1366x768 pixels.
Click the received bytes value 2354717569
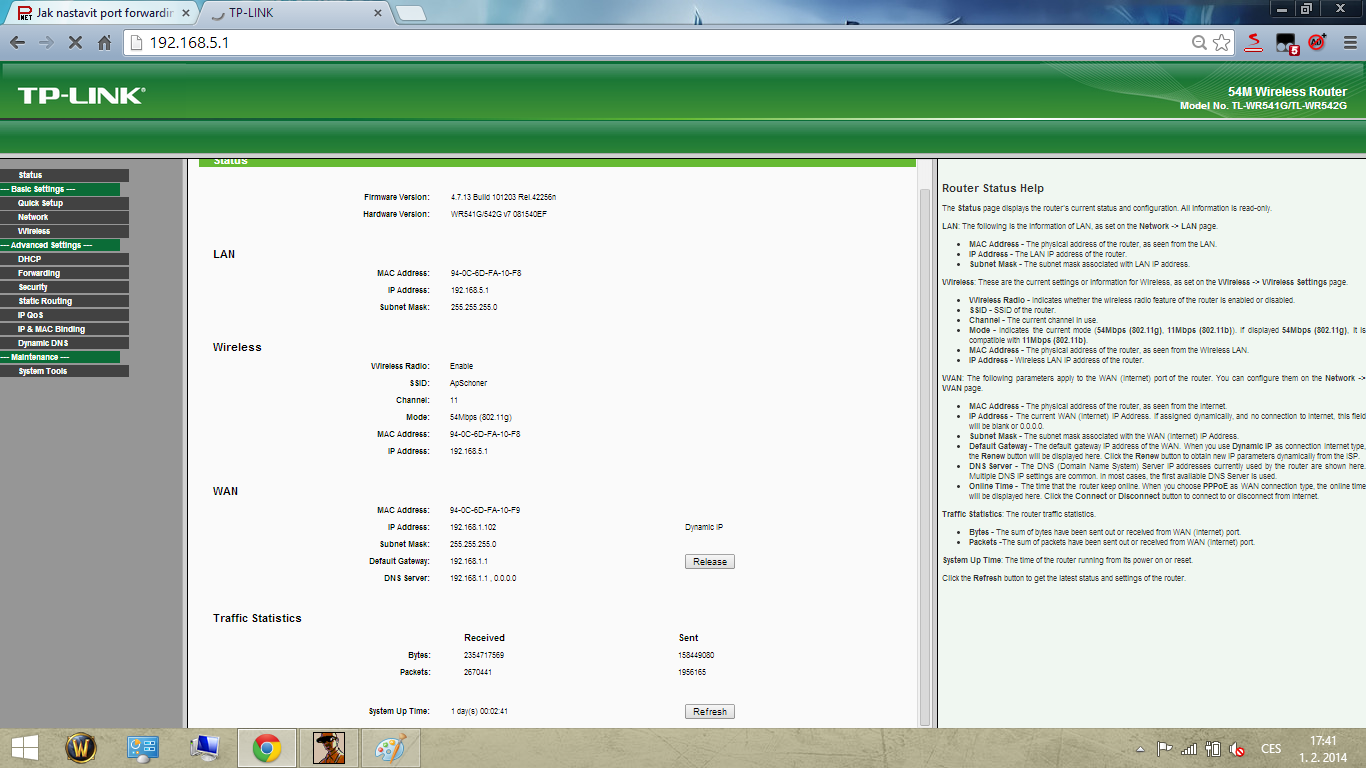[x=484, y=655]
